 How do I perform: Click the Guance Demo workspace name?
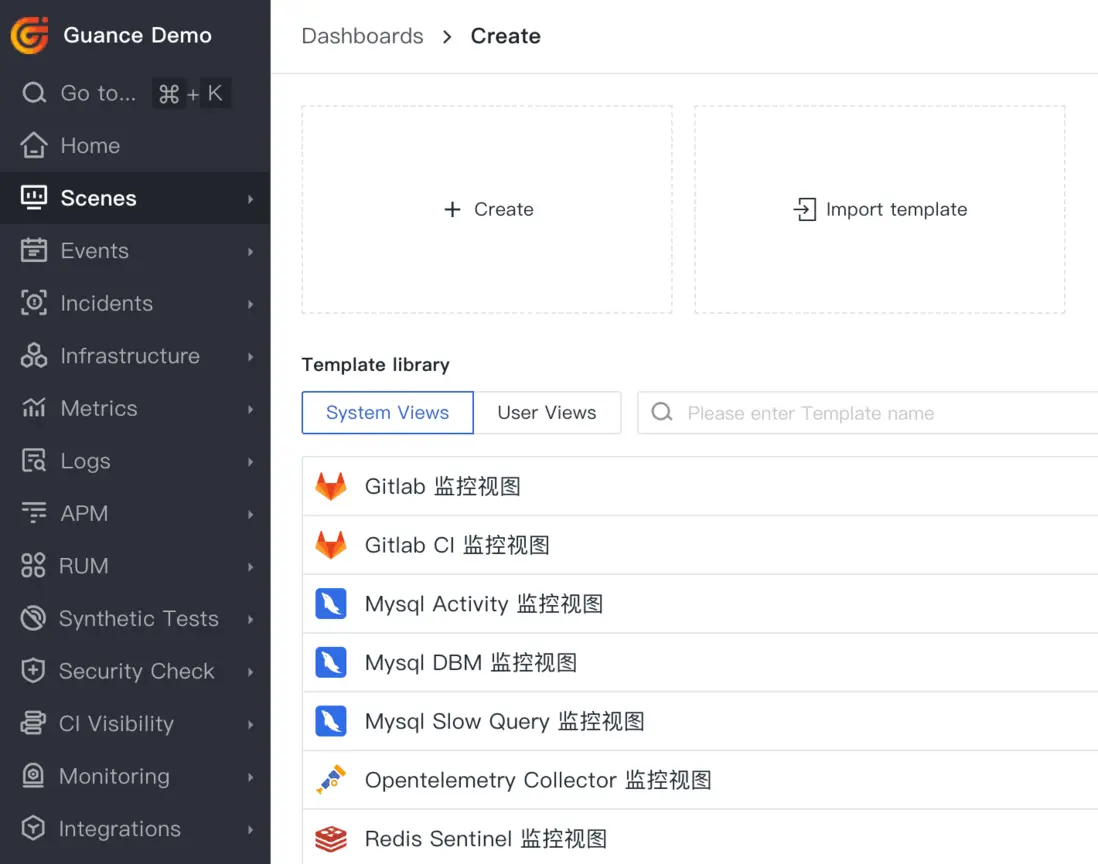(137, 35)
